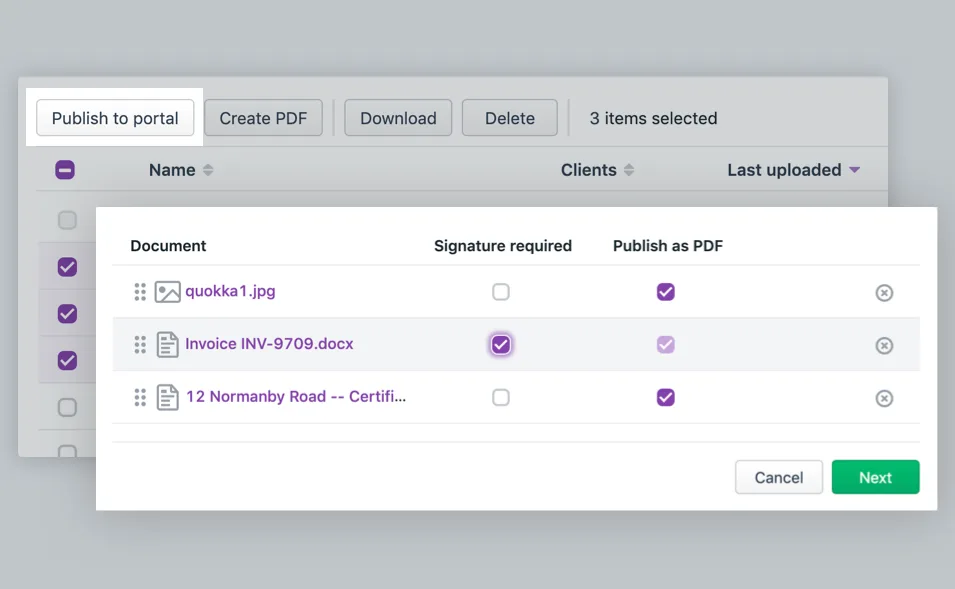Sort by Last uploaded using the arrow
This screenshot has height=589, width=955.
point(854,170)
